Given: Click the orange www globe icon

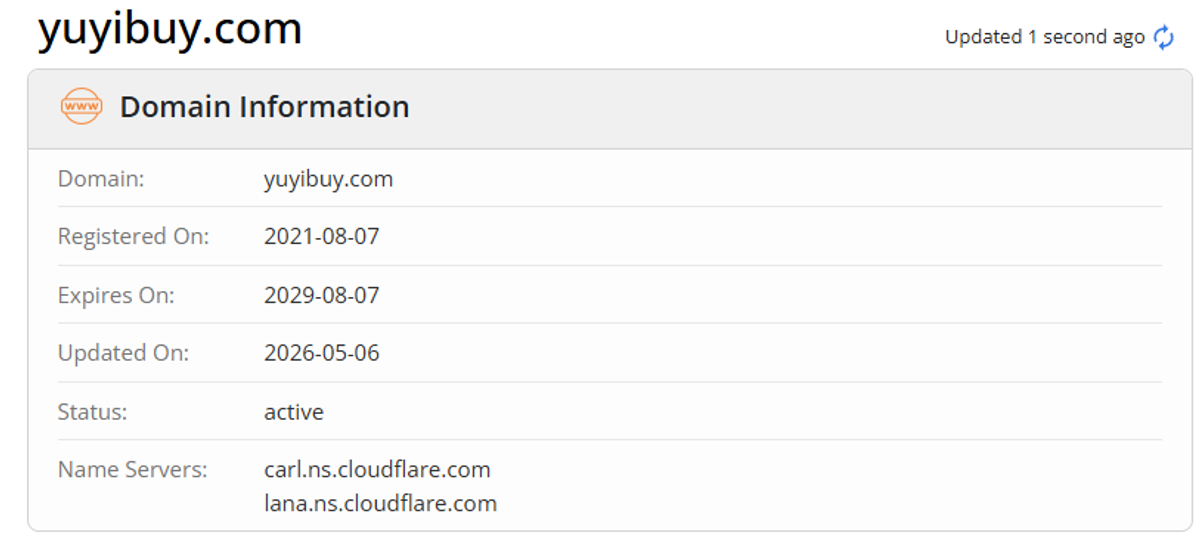Looking at the screenshot, I should [x=81, y=106].
